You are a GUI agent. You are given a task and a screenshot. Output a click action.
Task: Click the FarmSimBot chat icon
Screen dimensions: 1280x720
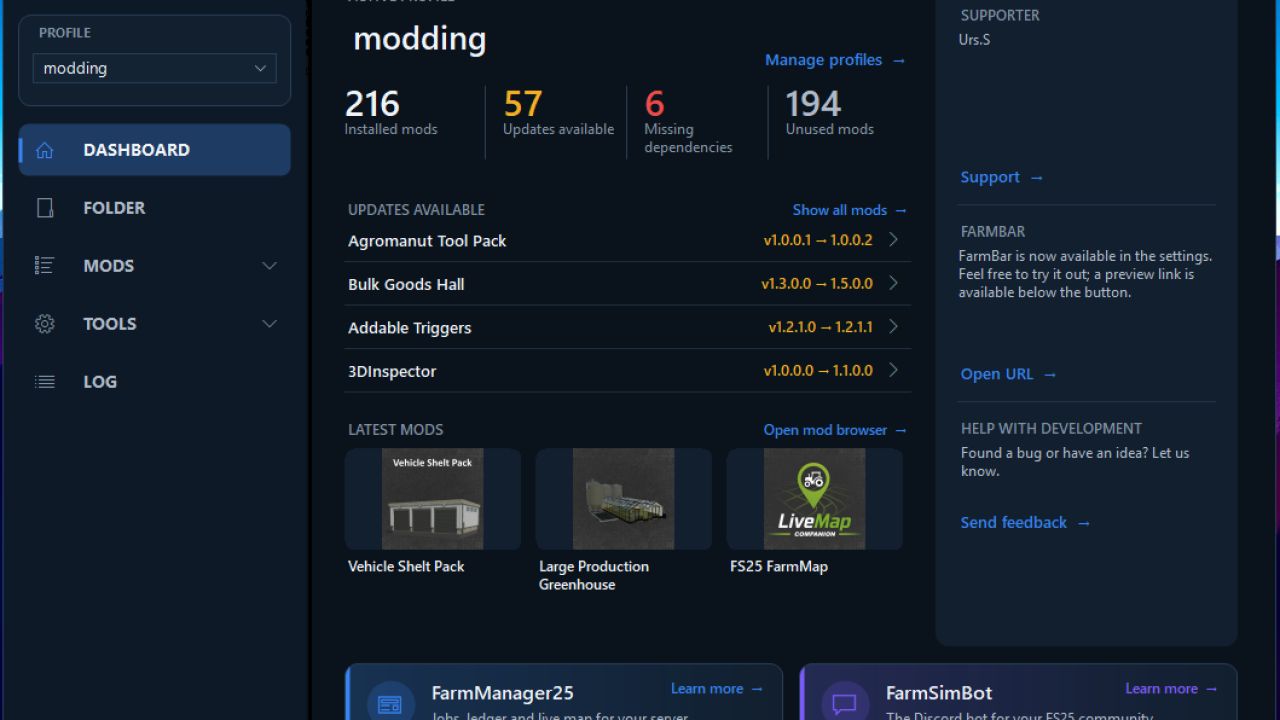[x=844, y=704]
